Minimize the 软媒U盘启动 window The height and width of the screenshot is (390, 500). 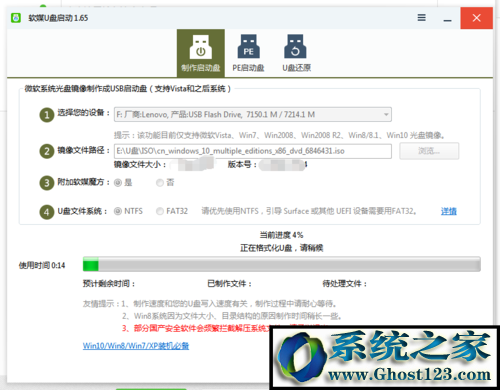point(447,19)
